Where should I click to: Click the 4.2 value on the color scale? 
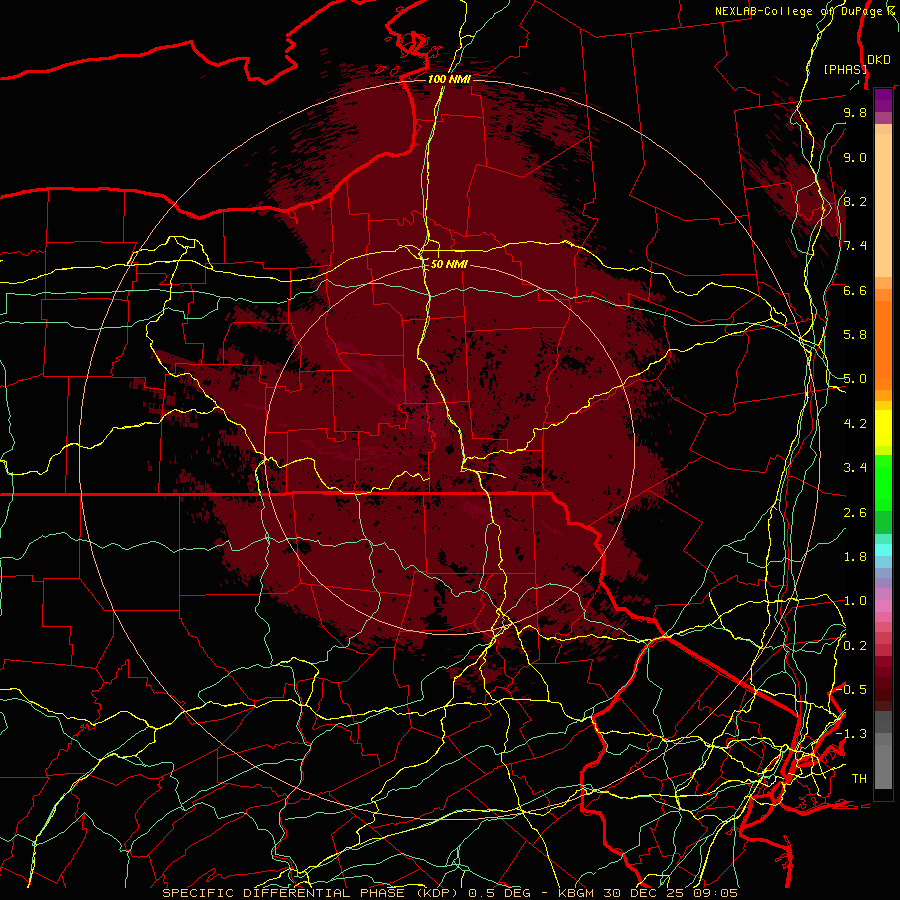855,424
